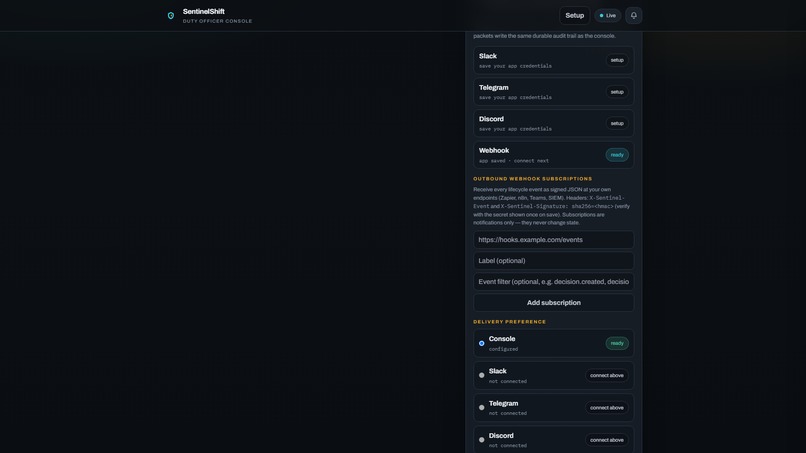
Task: Click setup badge on the Telegram channel card
Action: 617,92
